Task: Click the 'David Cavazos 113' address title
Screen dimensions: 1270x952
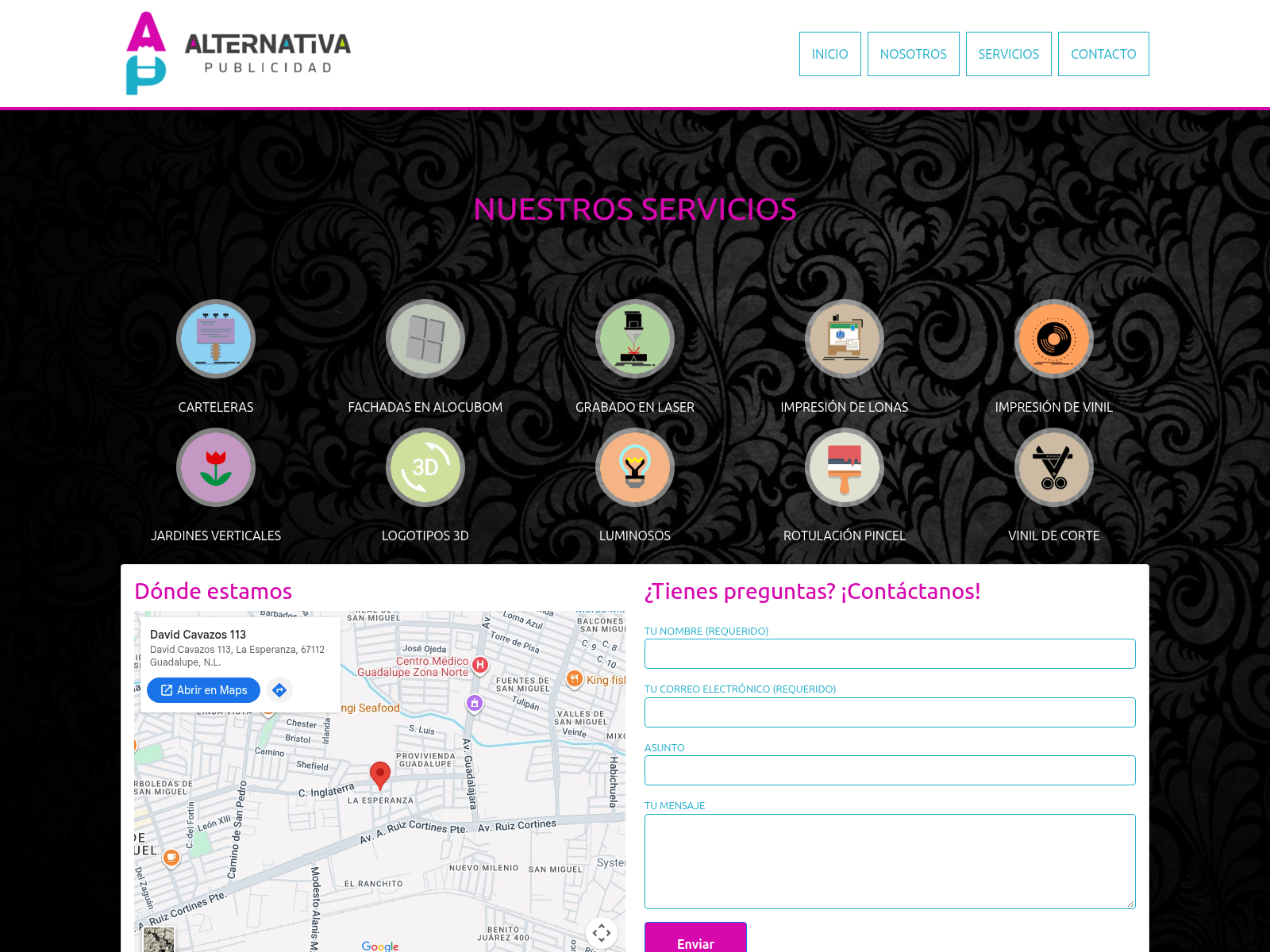Action: click(x=198, y=635)
